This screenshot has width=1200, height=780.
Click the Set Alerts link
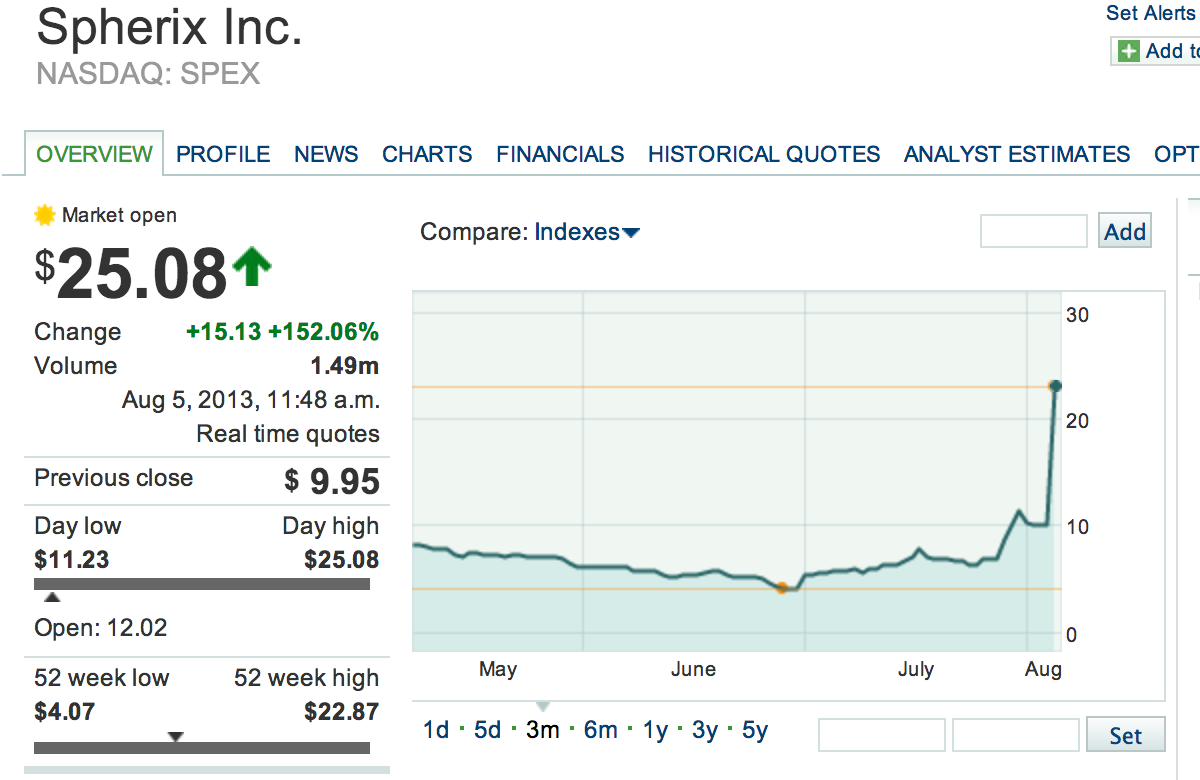pyautogui.click(x=1150, y=13)
